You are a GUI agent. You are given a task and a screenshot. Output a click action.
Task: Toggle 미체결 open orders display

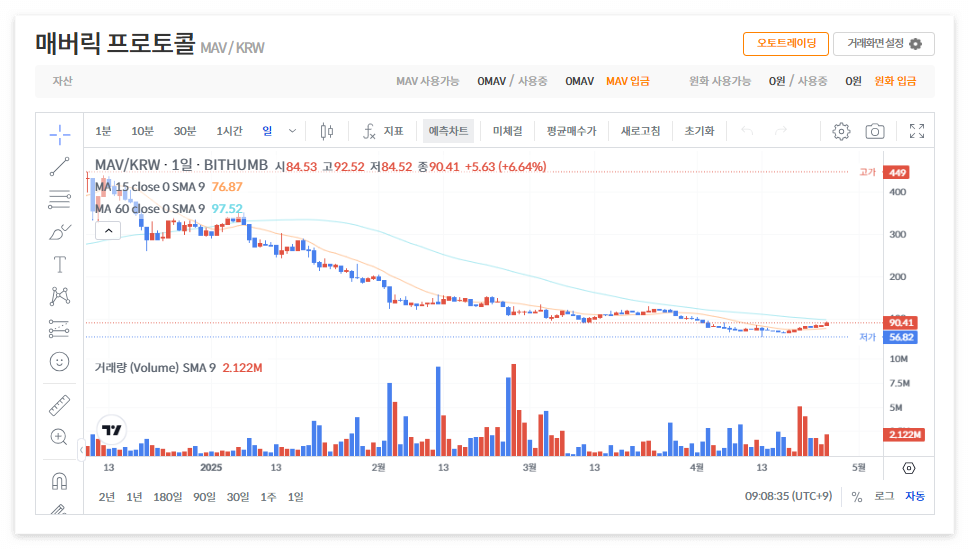[507, 131]
